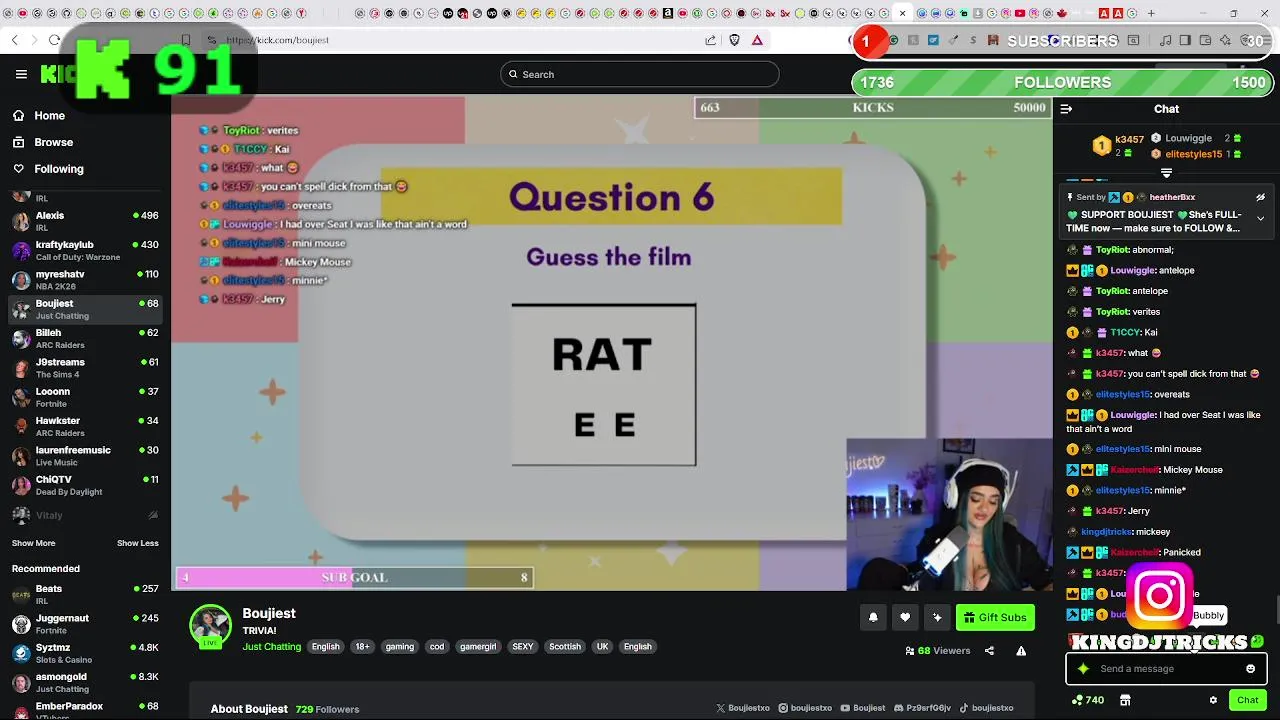This screenshot has height=720, width=1280.
Task: Open recommended Juggernaut channel
Action: point(85,624)
